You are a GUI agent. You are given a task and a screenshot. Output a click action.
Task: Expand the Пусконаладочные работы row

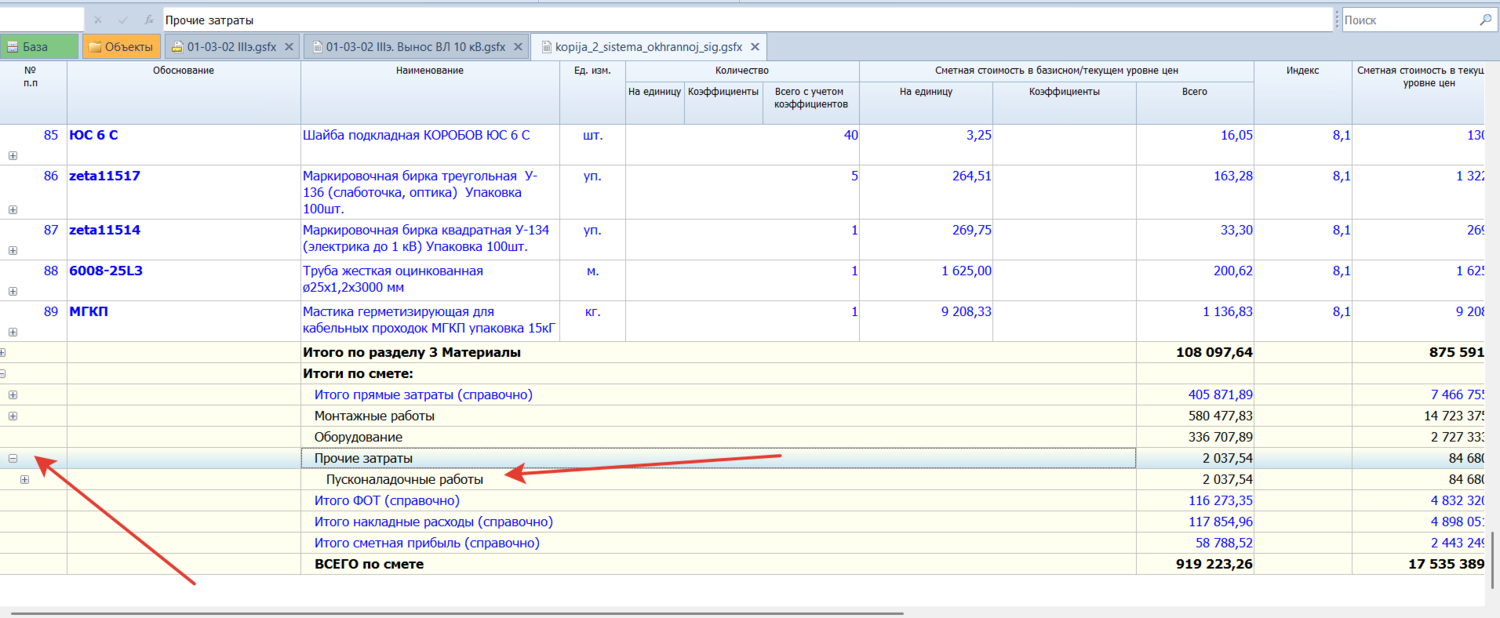coord(25,480)
